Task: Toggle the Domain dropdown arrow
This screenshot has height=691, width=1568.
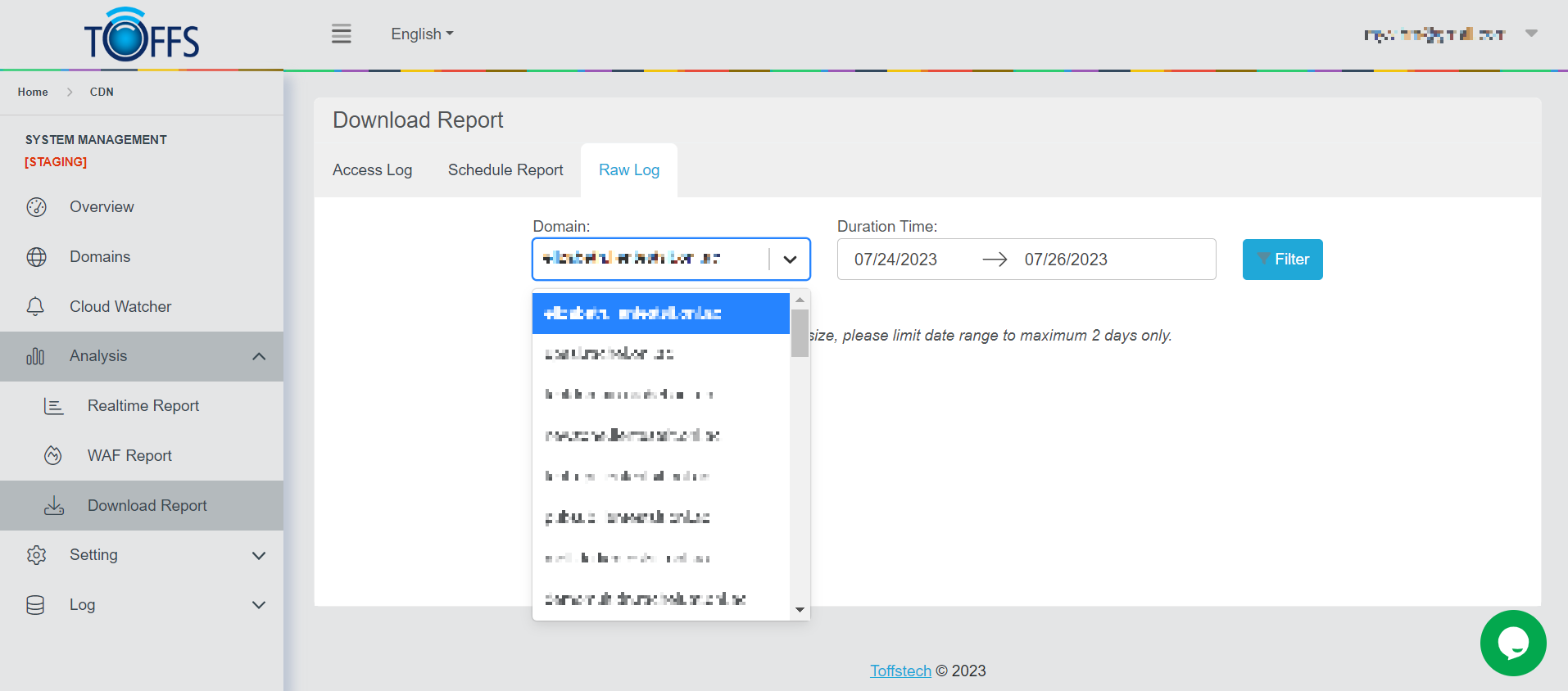Action: pos(790,260)
